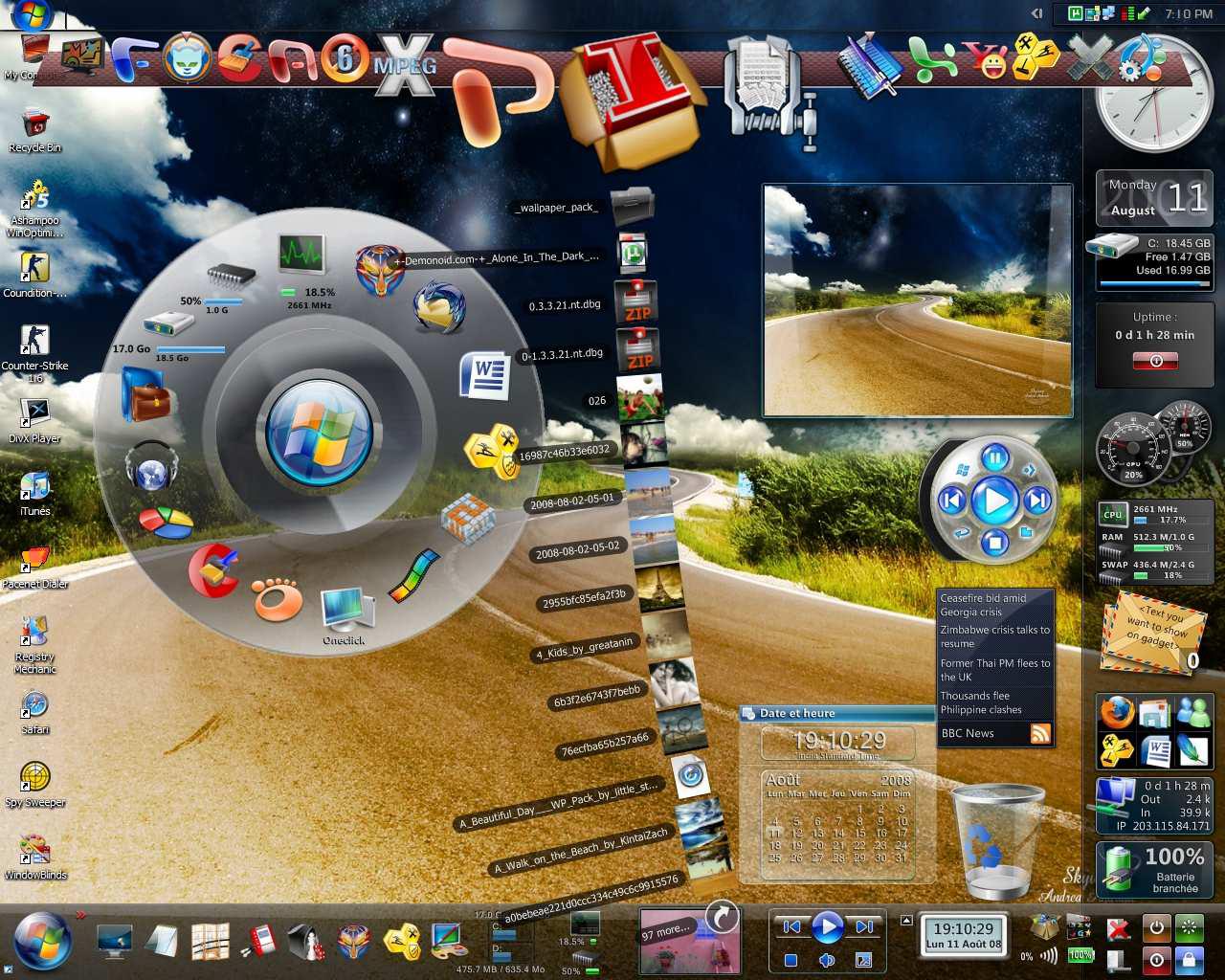Open Firefox in the sidebar launcher
Screen dimensions: 1225x980
(x=1116, y=713)
